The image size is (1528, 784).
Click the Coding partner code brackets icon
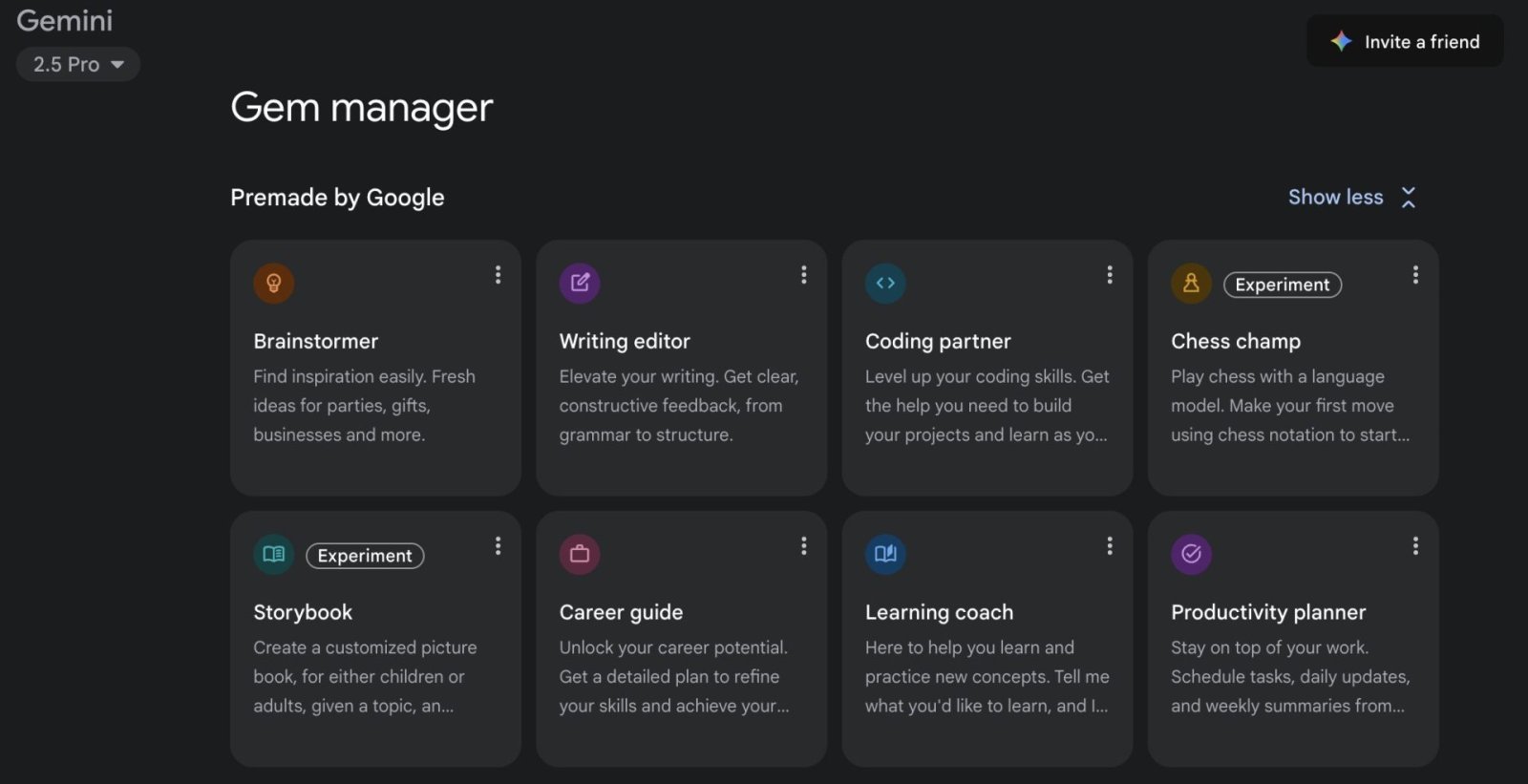coord(885,283)
